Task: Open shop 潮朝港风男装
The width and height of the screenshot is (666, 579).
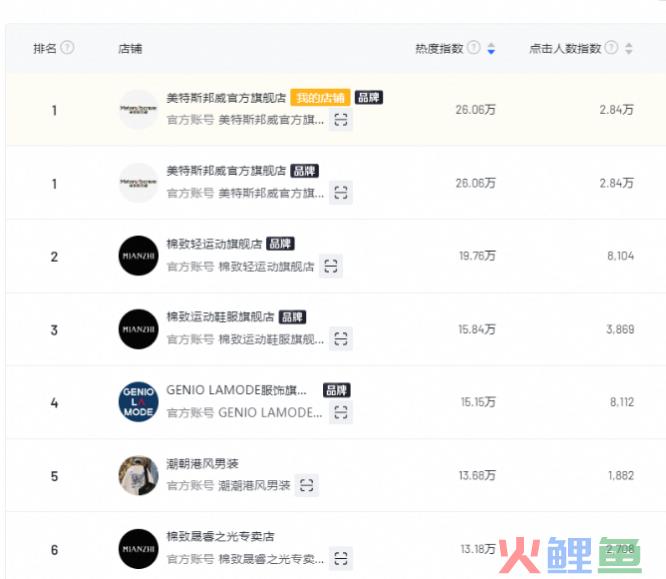Action: 202,463
